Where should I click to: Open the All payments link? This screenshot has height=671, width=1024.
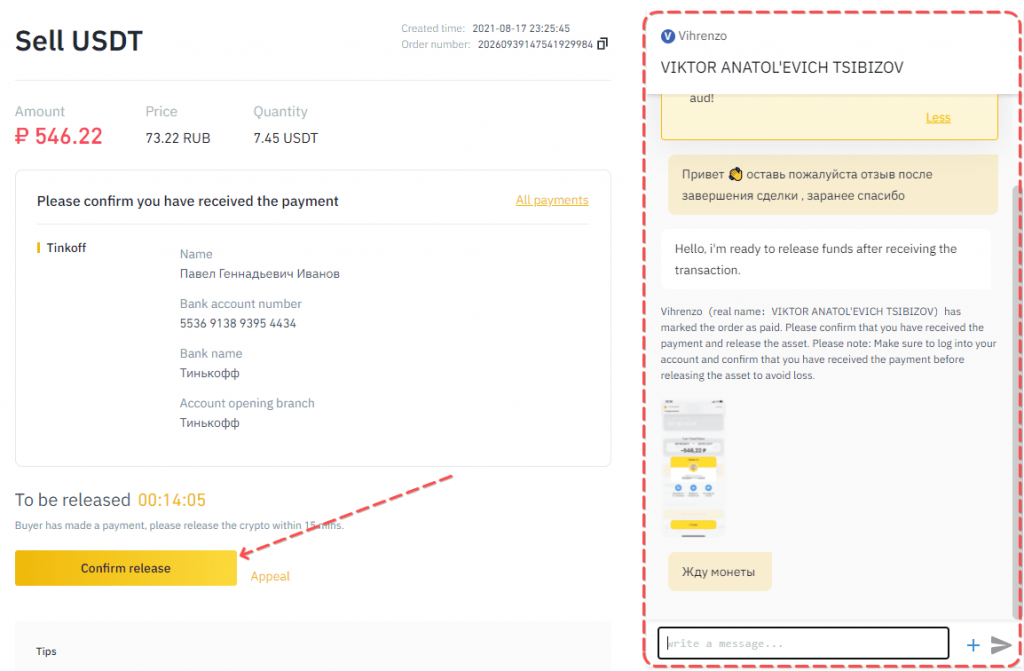[552, 200]
